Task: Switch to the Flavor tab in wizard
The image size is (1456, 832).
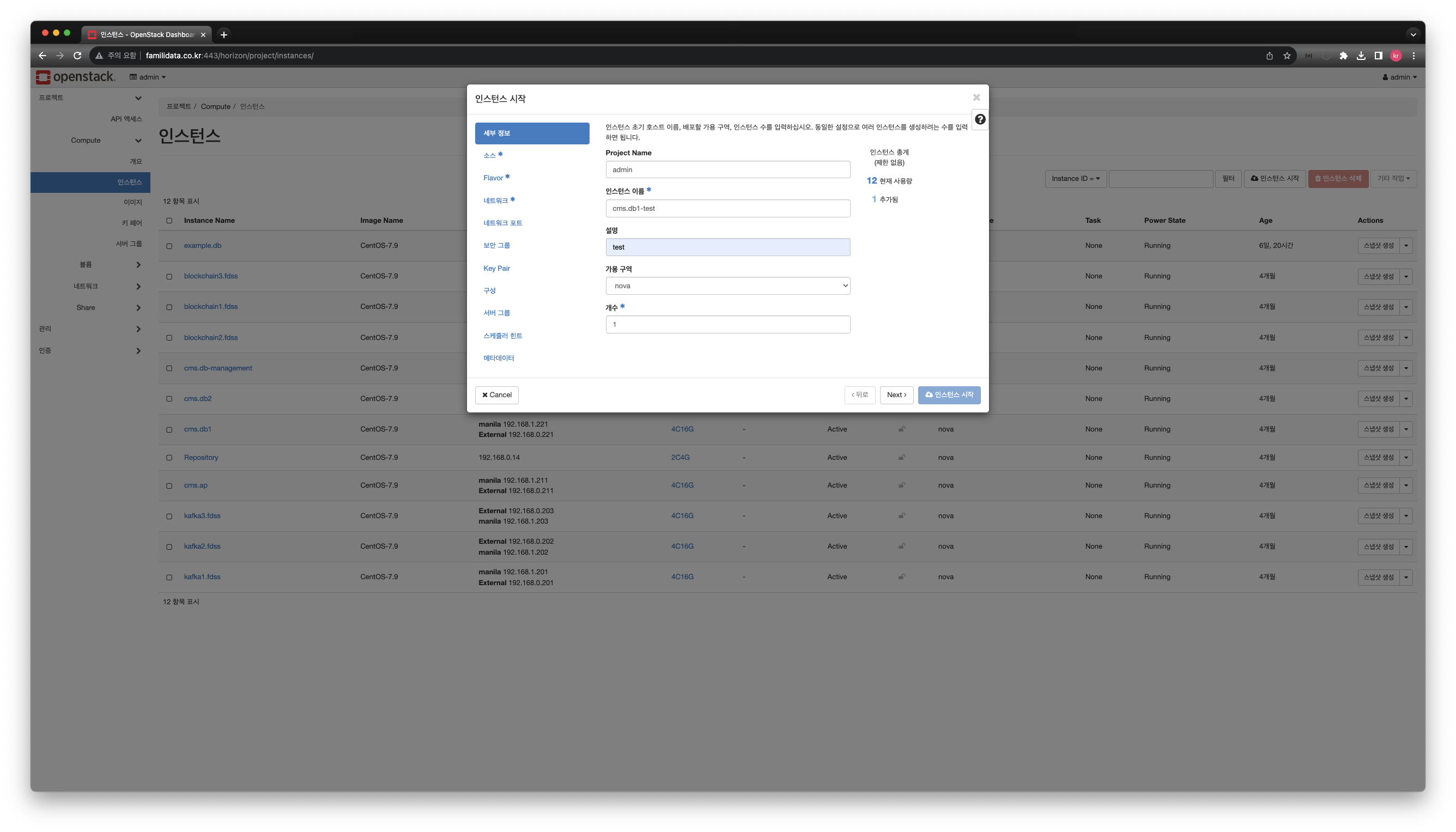Action: point(493,178)
